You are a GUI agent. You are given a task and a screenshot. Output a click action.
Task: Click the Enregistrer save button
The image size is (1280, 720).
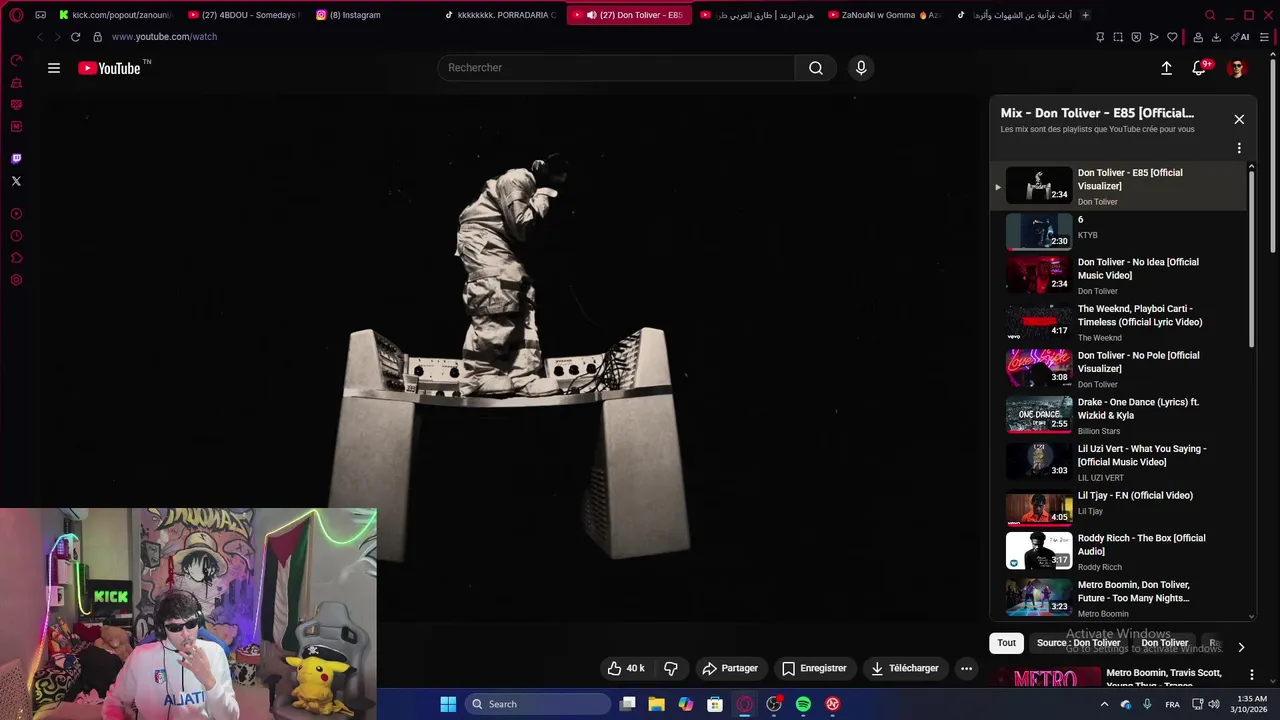[x=814, y=668]
